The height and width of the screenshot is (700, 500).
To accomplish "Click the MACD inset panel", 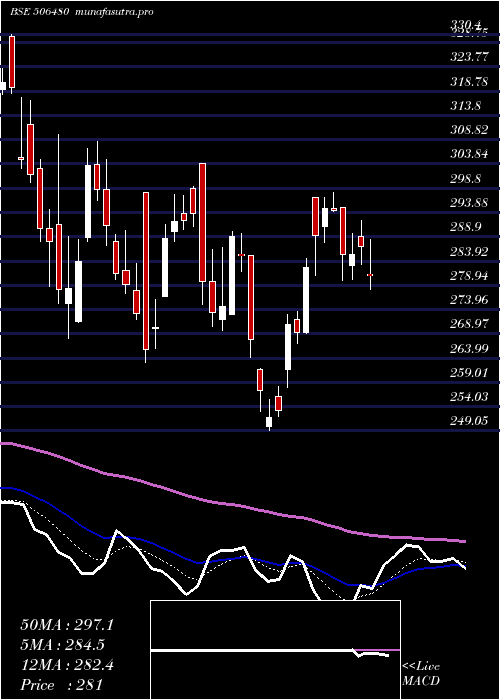I will click(x=275, y=650).
